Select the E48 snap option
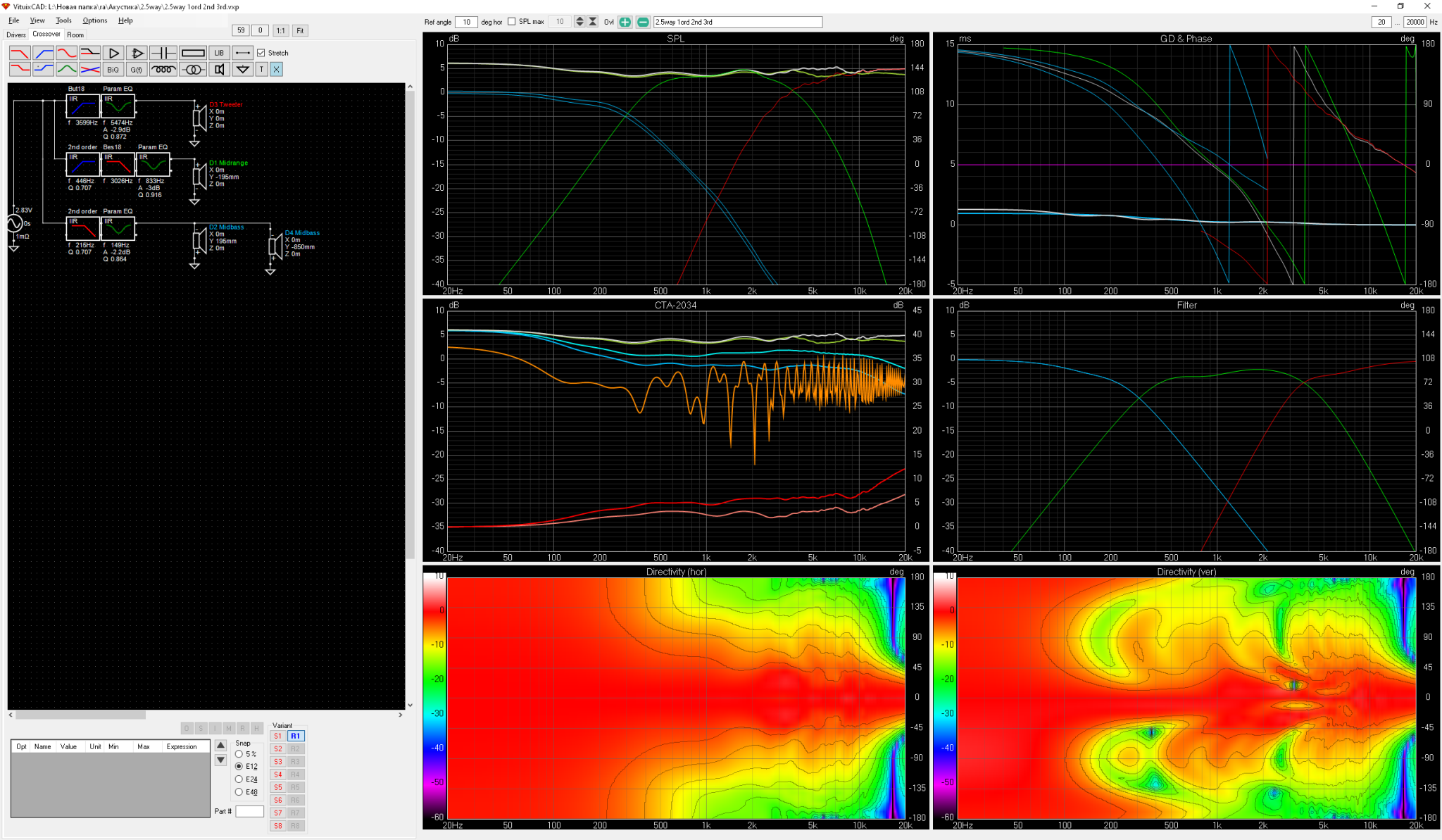 point(239,791)
